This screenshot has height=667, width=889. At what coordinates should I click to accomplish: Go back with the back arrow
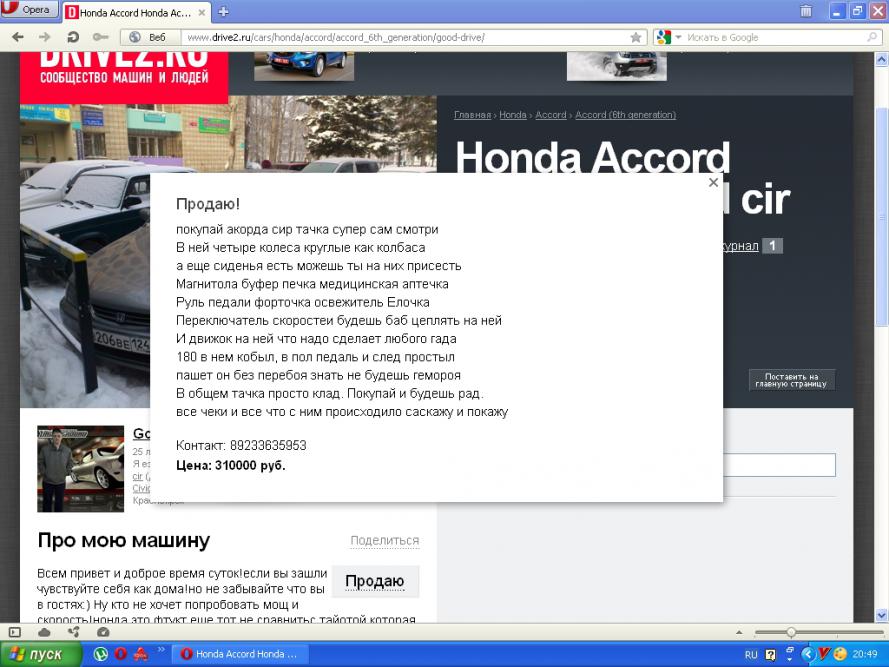[x=18, y=37]
